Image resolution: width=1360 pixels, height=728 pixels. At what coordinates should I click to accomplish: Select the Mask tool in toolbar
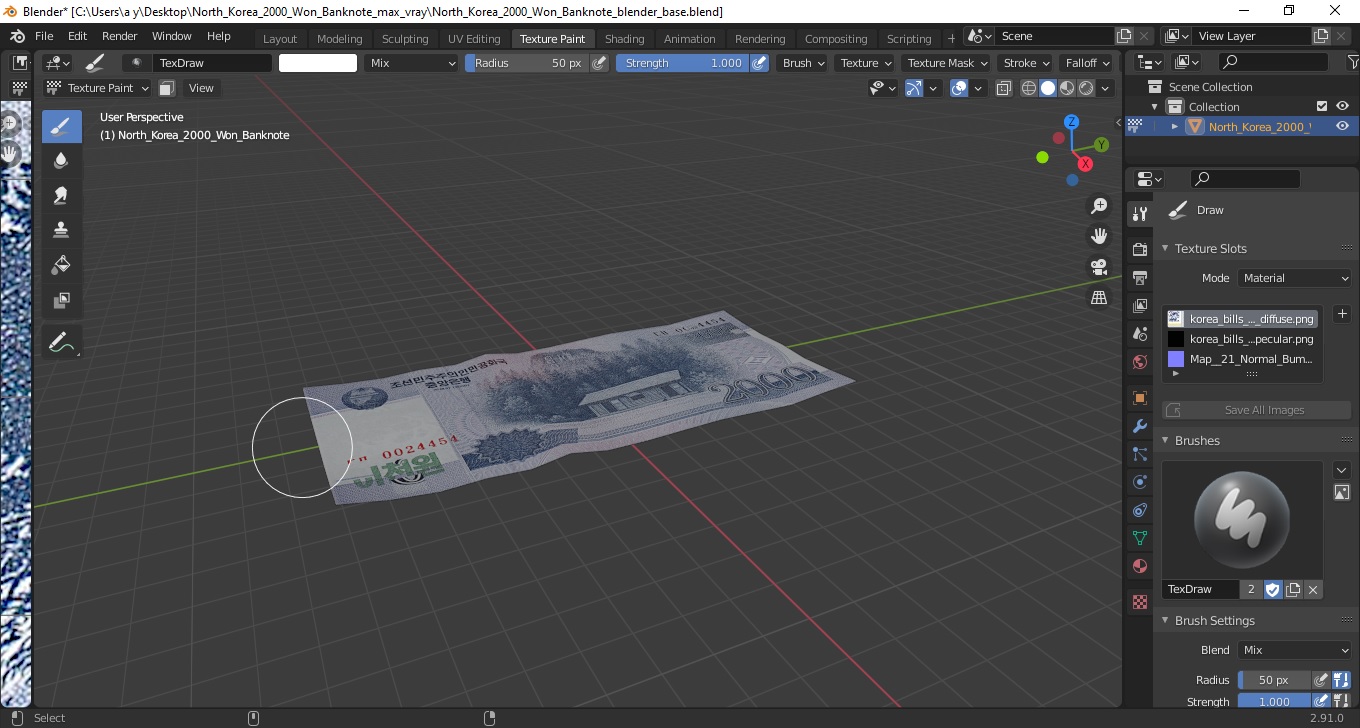click(x=62, y=300)
